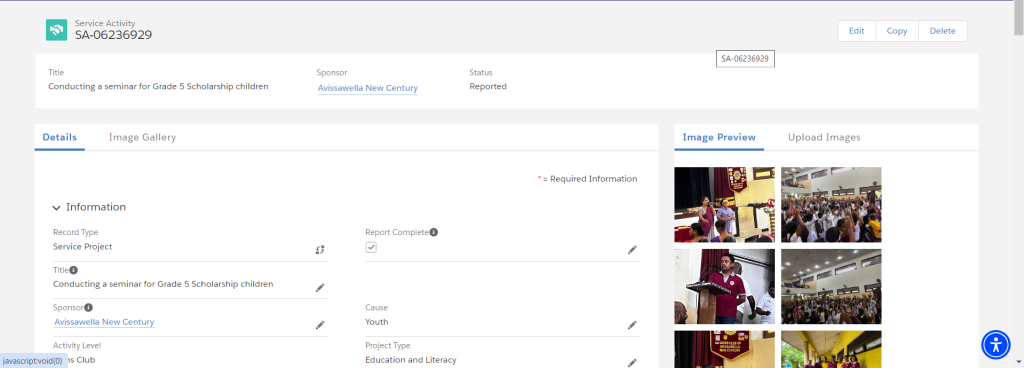Click the Delete button
The width and height of the screenshot is (1024, 368).
coord(942,31)
